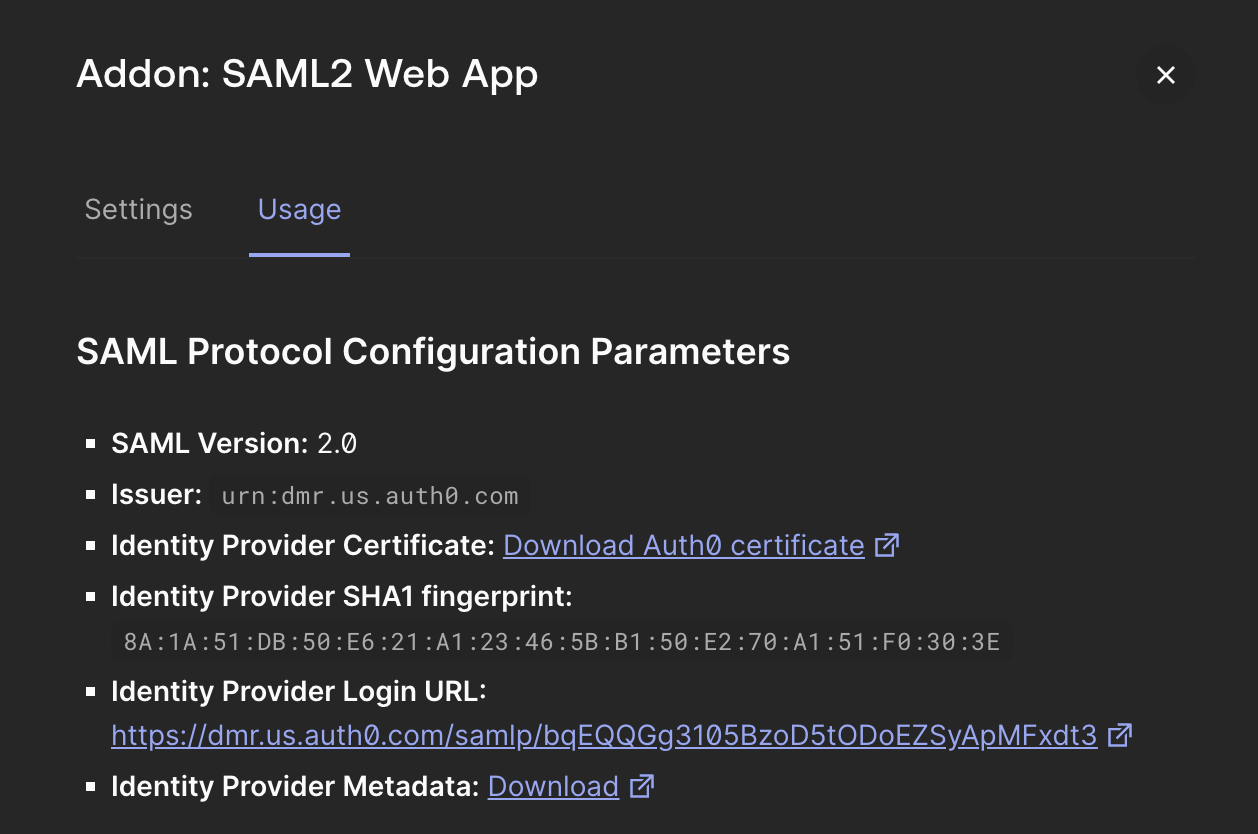1258x834 pixels.
Task: Click the bullet marker next to Identity Provider Certificate
Action: coord(88,544)
